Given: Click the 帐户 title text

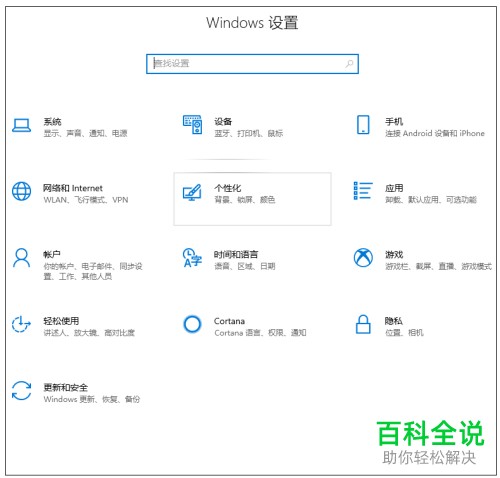Looking at the screenshot, I should point(52,254).
